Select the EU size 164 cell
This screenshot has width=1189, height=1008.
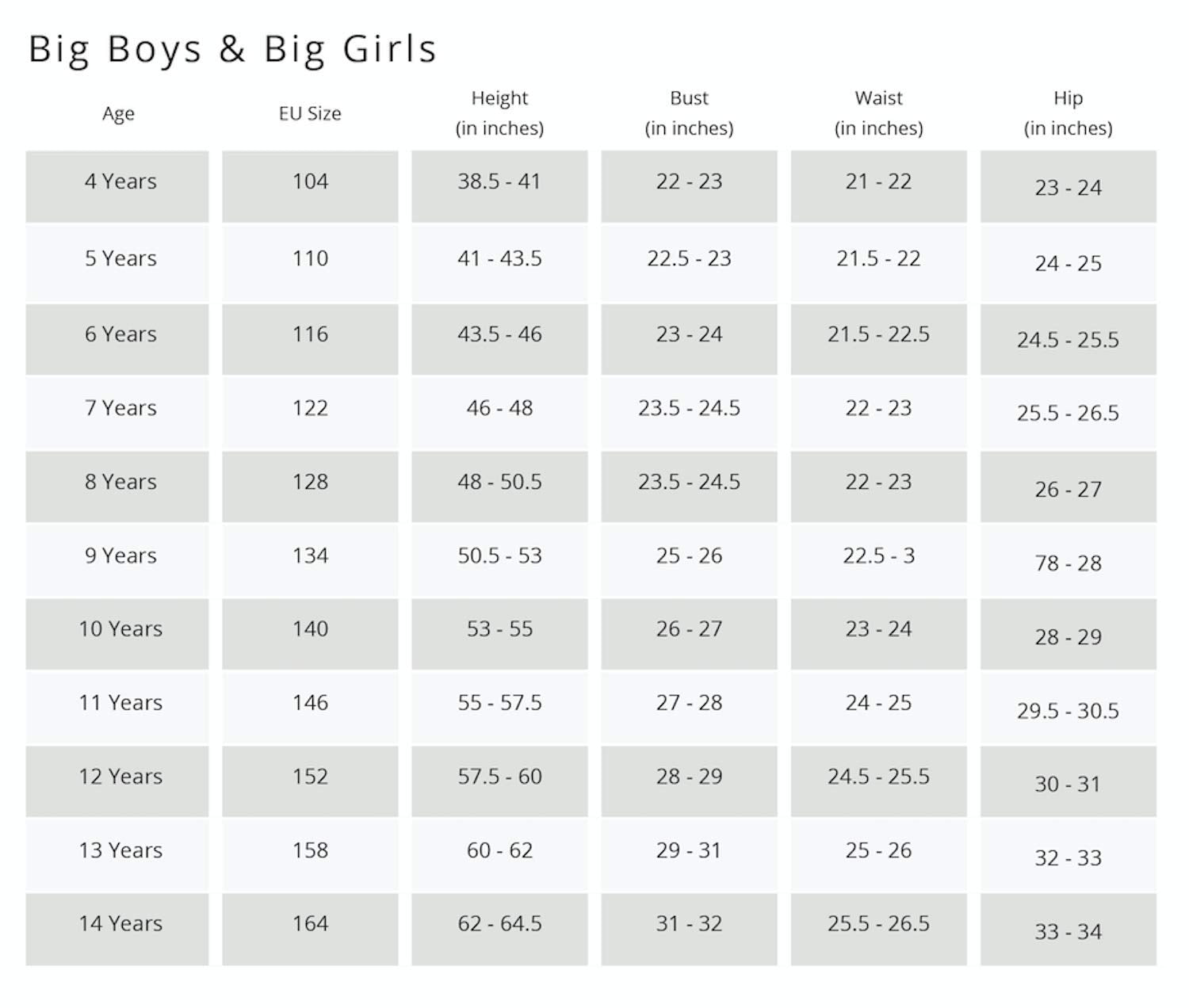click(x=310, y=924)
